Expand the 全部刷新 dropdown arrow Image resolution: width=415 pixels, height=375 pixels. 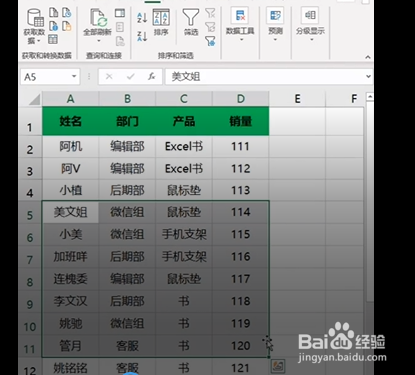click(99, 41)
